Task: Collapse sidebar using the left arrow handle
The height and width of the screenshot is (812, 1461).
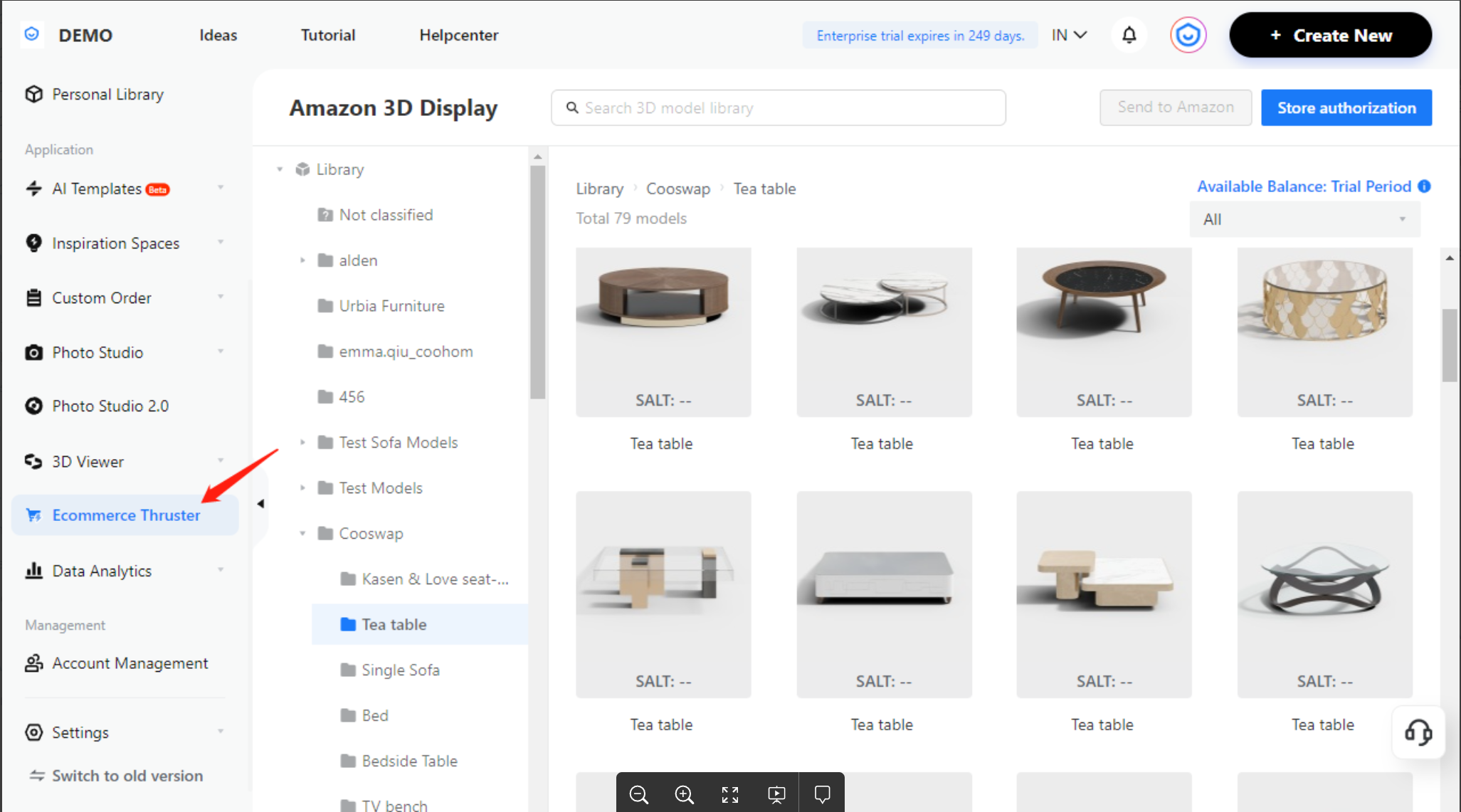Action: (260, 504)
